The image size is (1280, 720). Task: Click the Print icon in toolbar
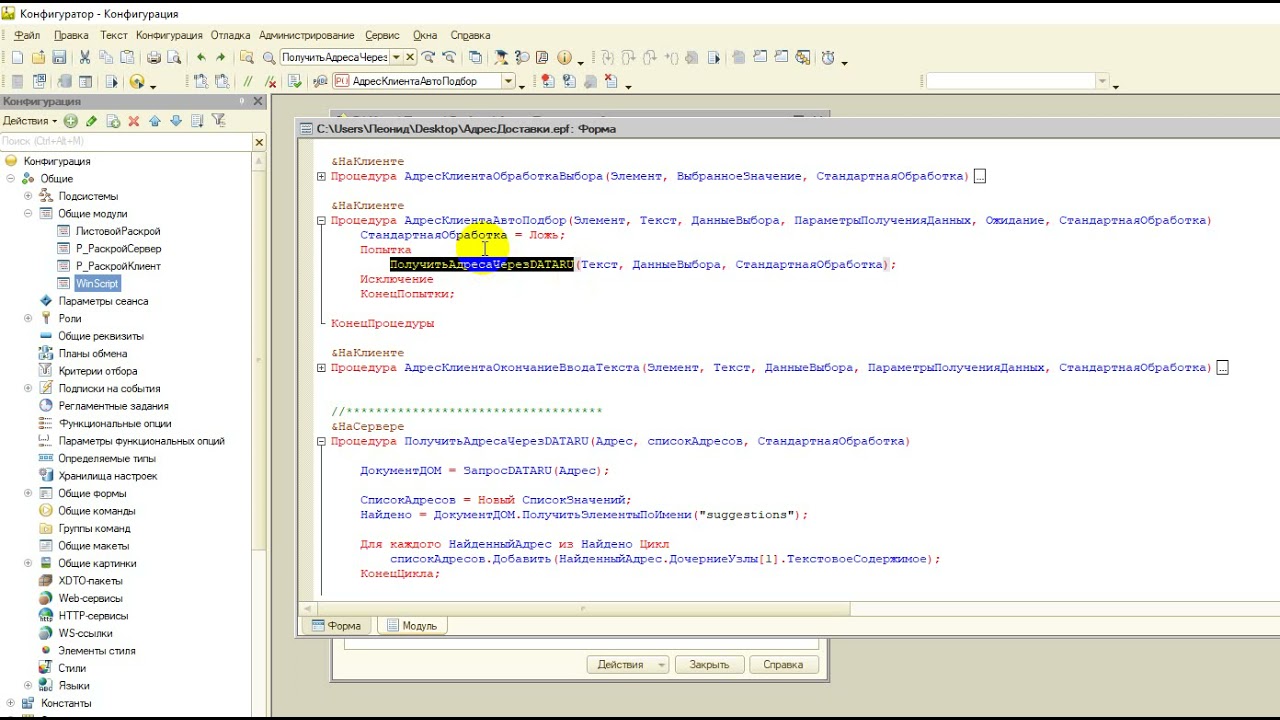tap(153, 58)
